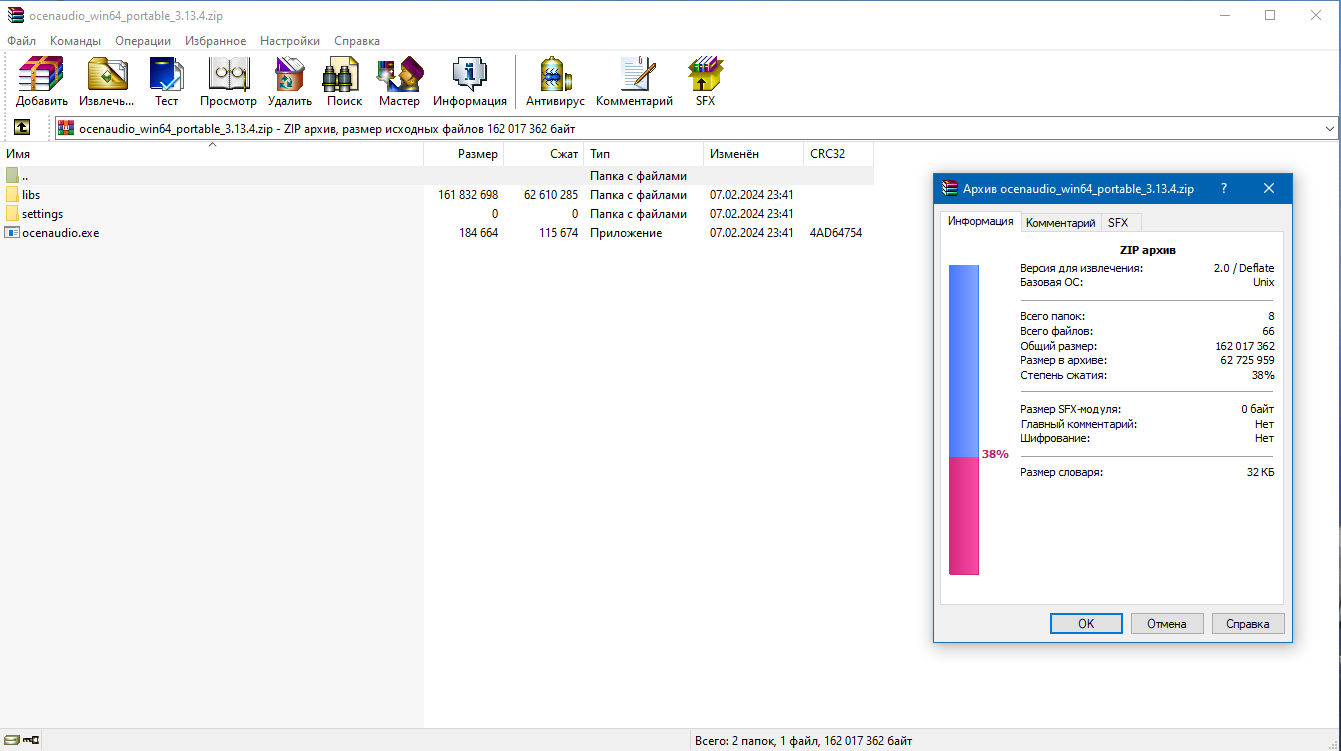This screenshot has width=1341, height=751.
Task: Click the 32 КБ dictionary size value
Action: (1260, 472)
